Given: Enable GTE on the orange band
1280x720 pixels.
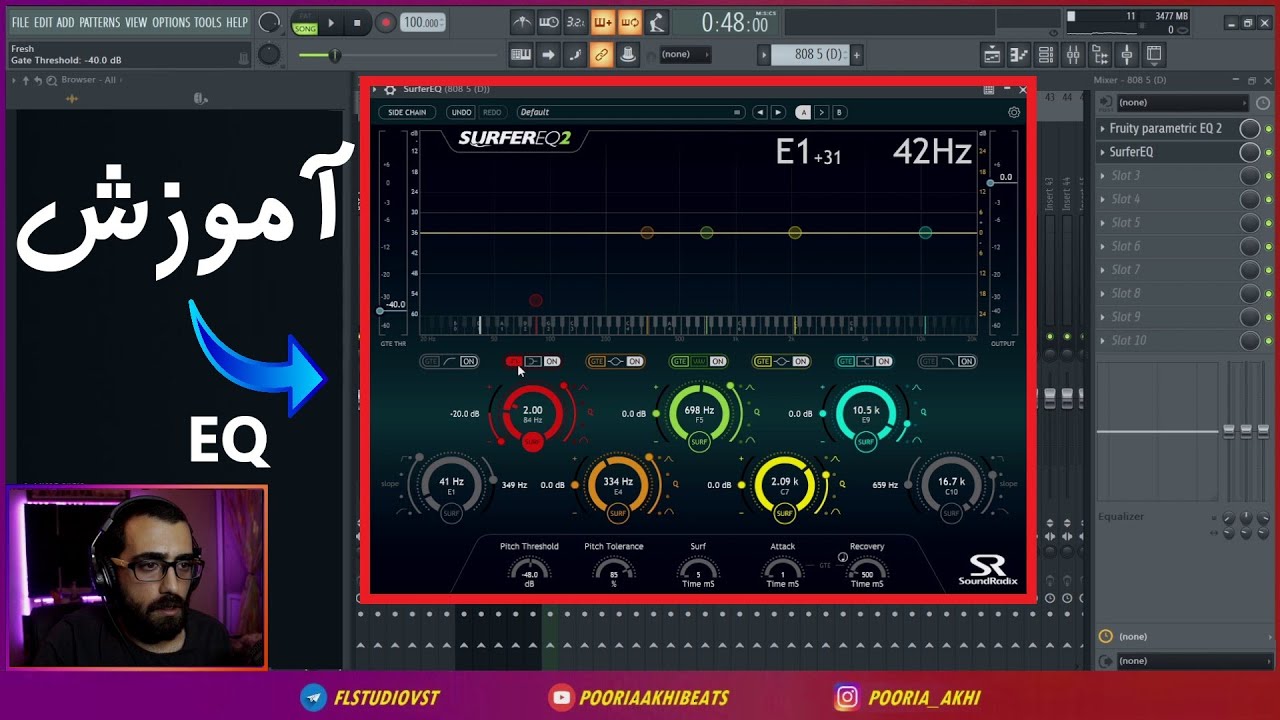Looking at the screenshot, I should point(596,361).
